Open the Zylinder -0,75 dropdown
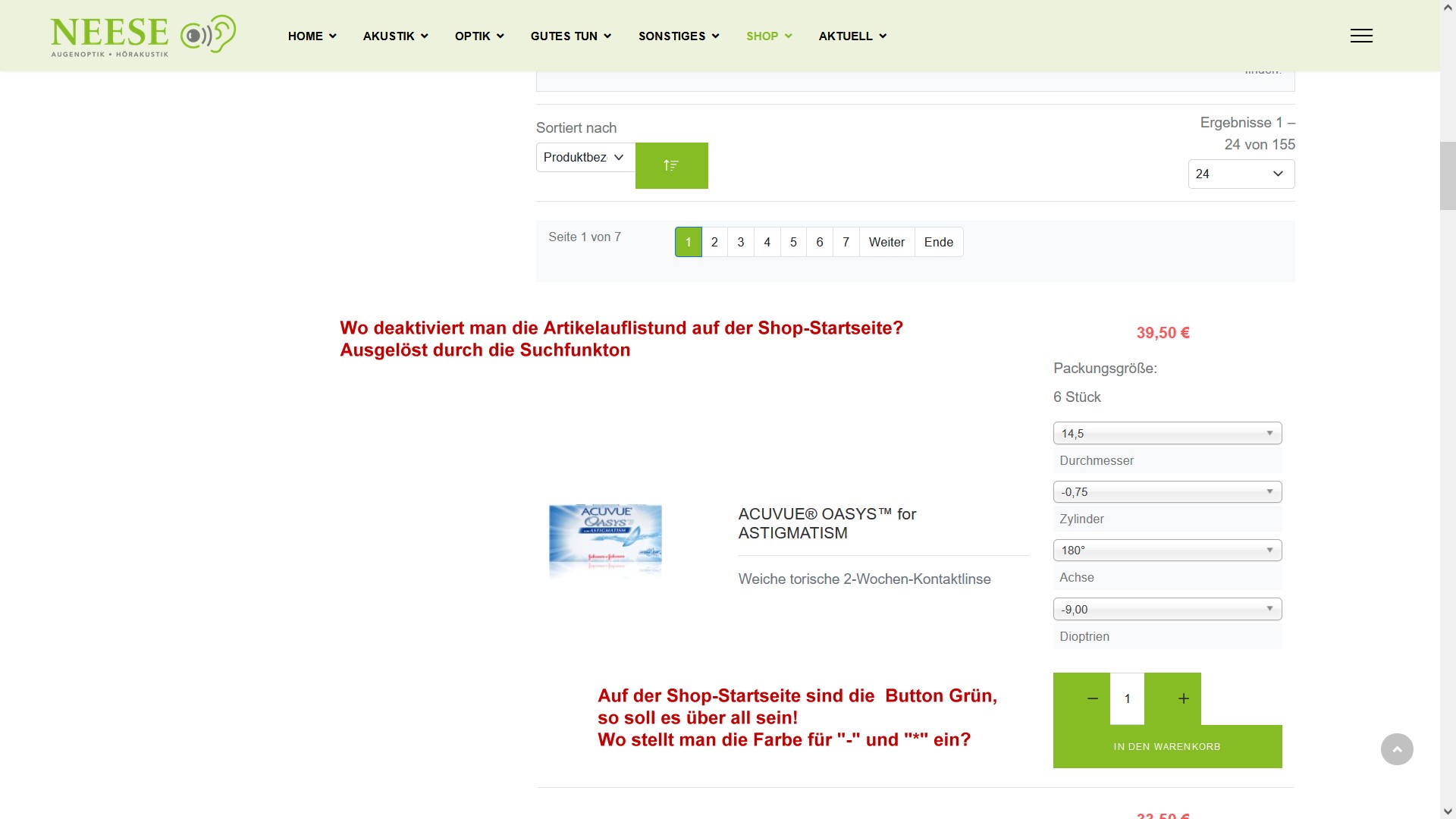This screenshot has width=1456, height=819. 1167,491
